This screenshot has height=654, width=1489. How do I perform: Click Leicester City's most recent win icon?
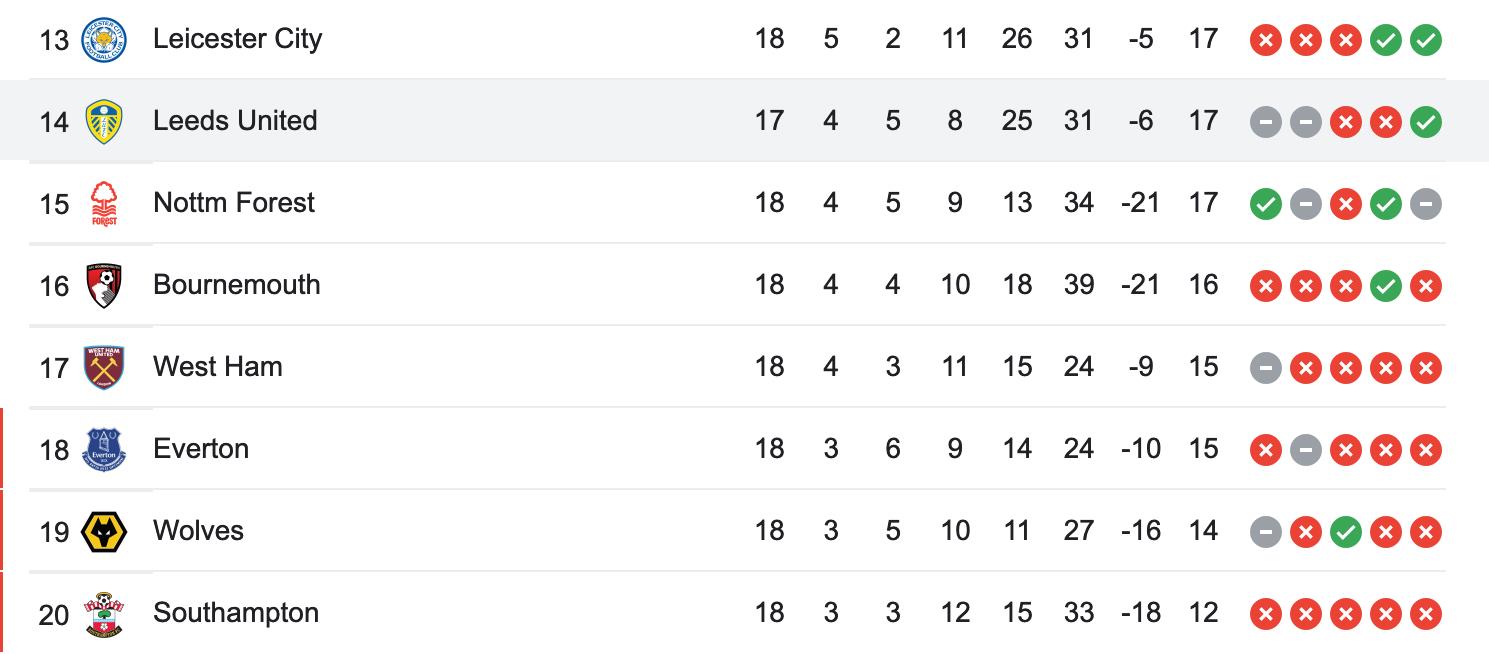(x=1426, y=41)
